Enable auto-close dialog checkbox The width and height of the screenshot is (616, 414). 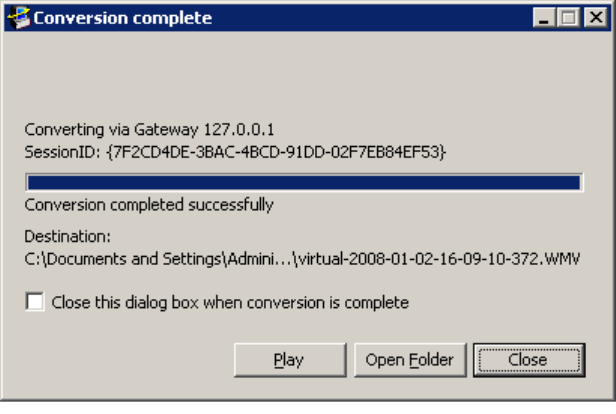35,302
